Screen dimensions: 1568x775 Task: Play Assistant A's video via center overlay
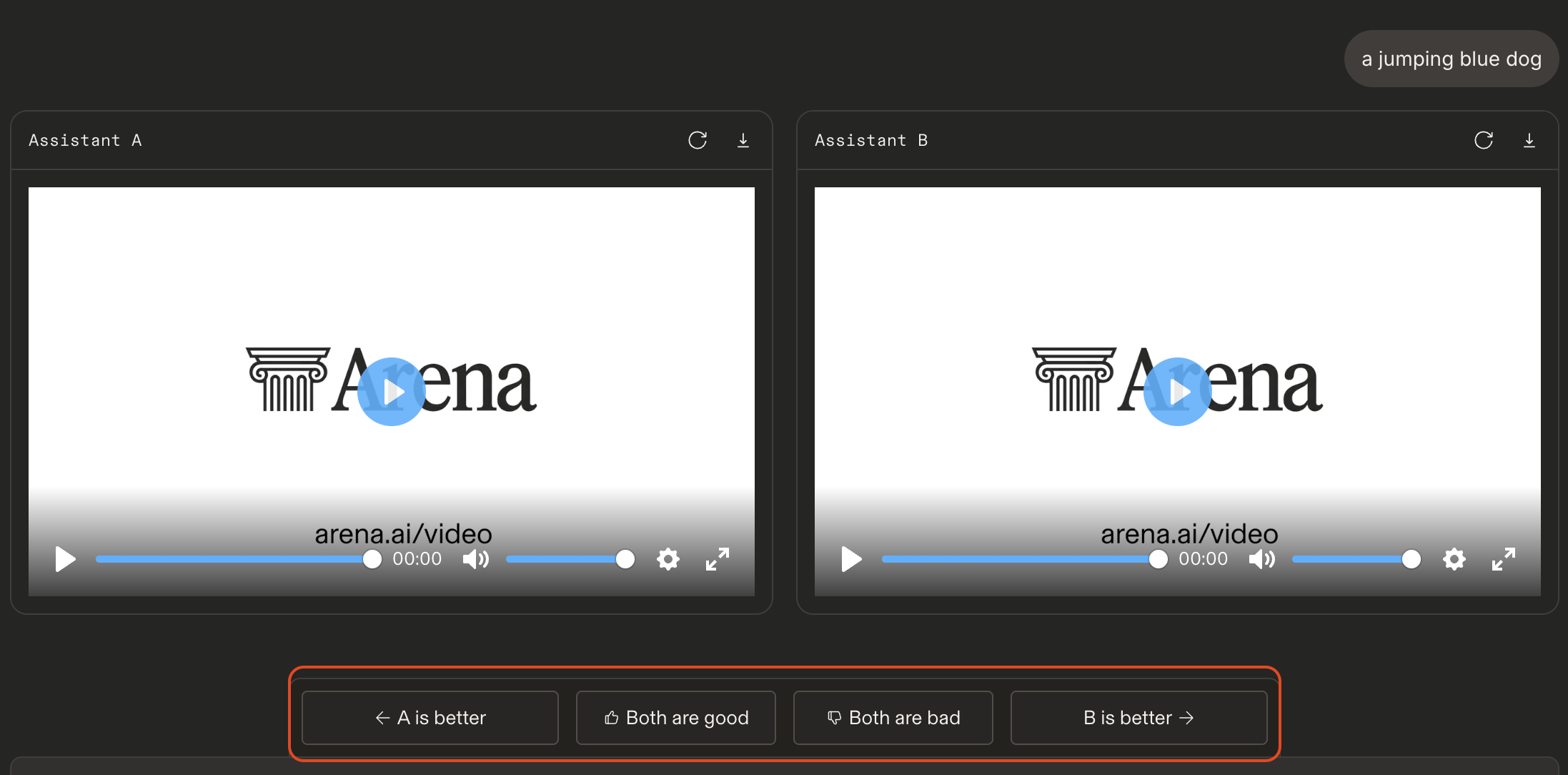tap(392, 391)
